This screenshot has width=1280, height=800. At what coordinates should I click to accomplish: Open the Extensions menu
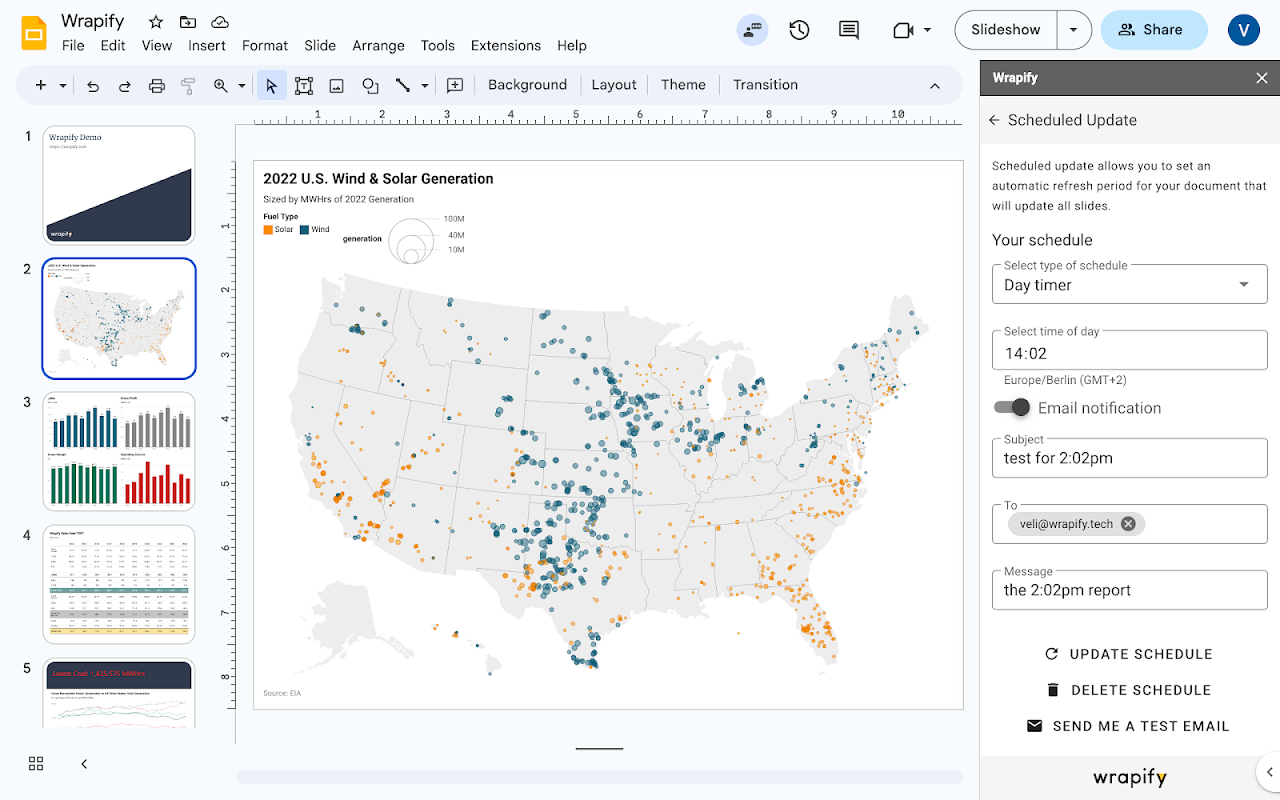coord(506,45)
